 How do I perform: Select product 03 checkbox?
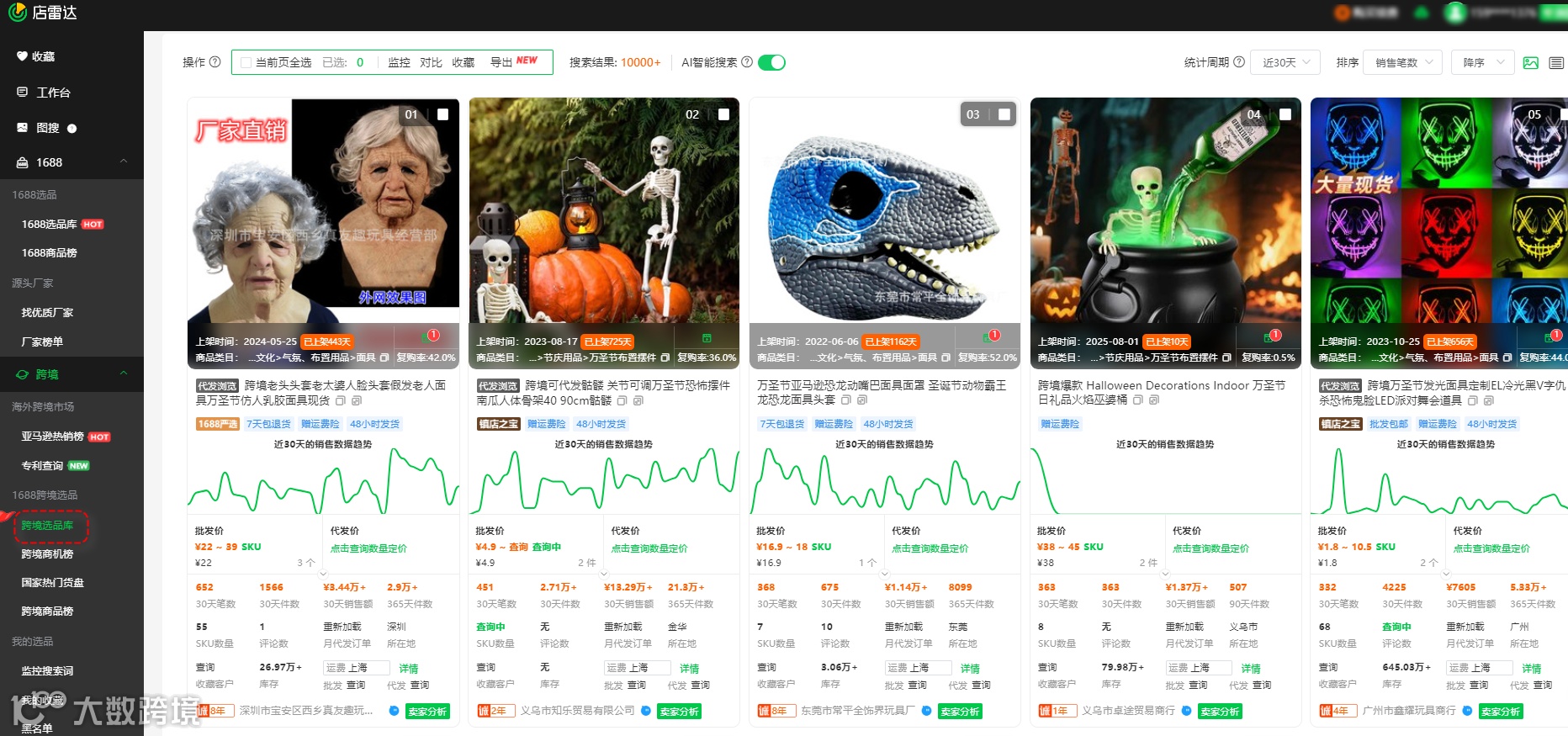[1004, 114]
